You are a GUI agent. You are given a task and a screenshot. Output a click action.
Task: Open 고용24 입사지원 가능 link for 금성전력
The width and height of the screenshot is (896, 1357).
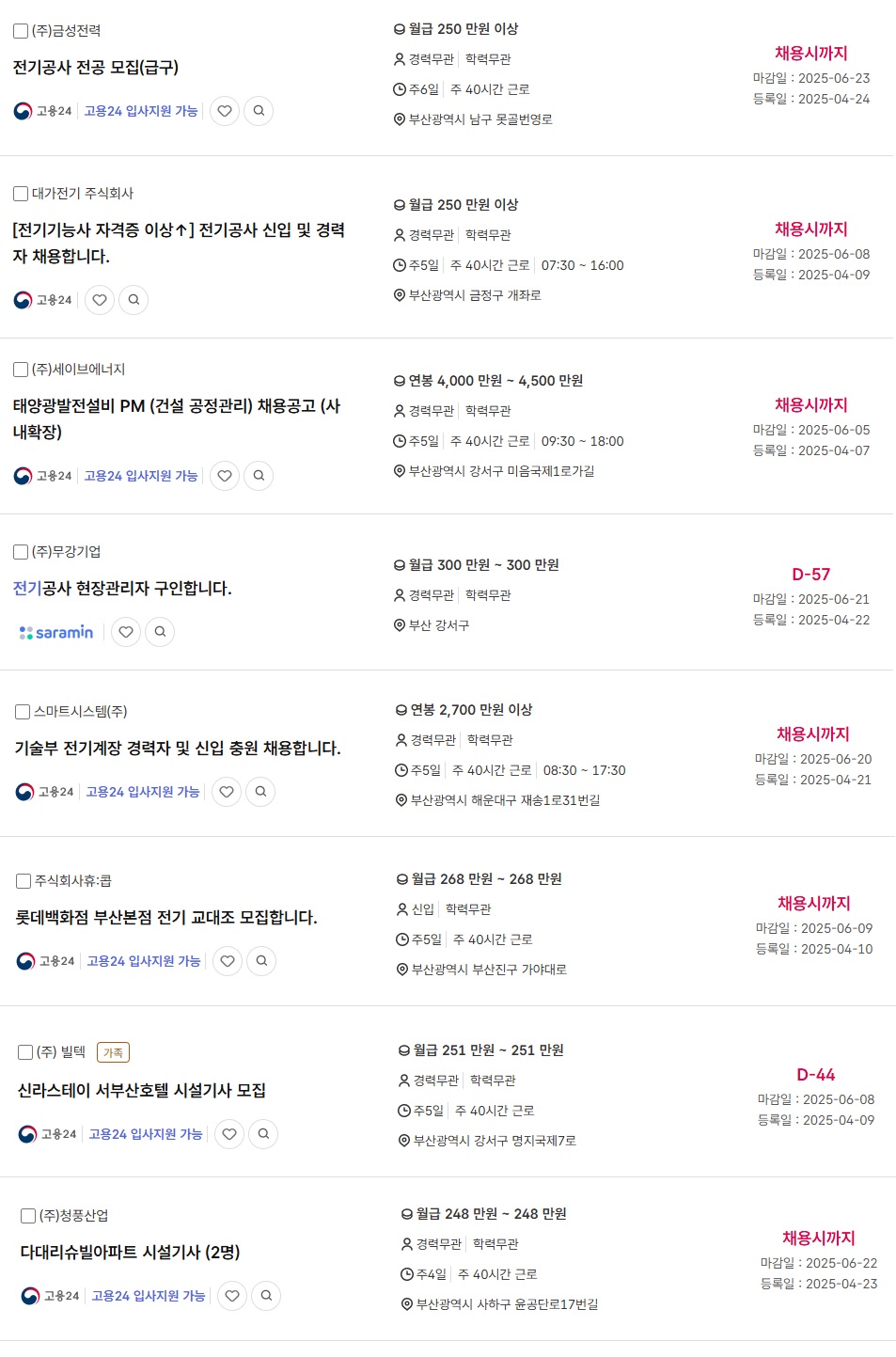tap(141, 111)
